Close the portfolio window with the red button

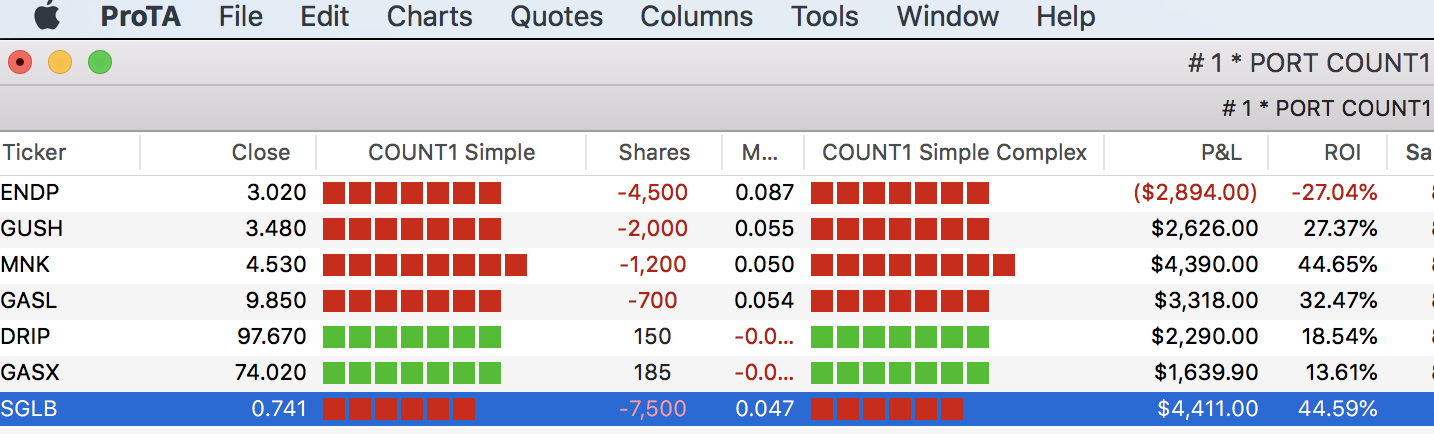[x=20, y=62]
